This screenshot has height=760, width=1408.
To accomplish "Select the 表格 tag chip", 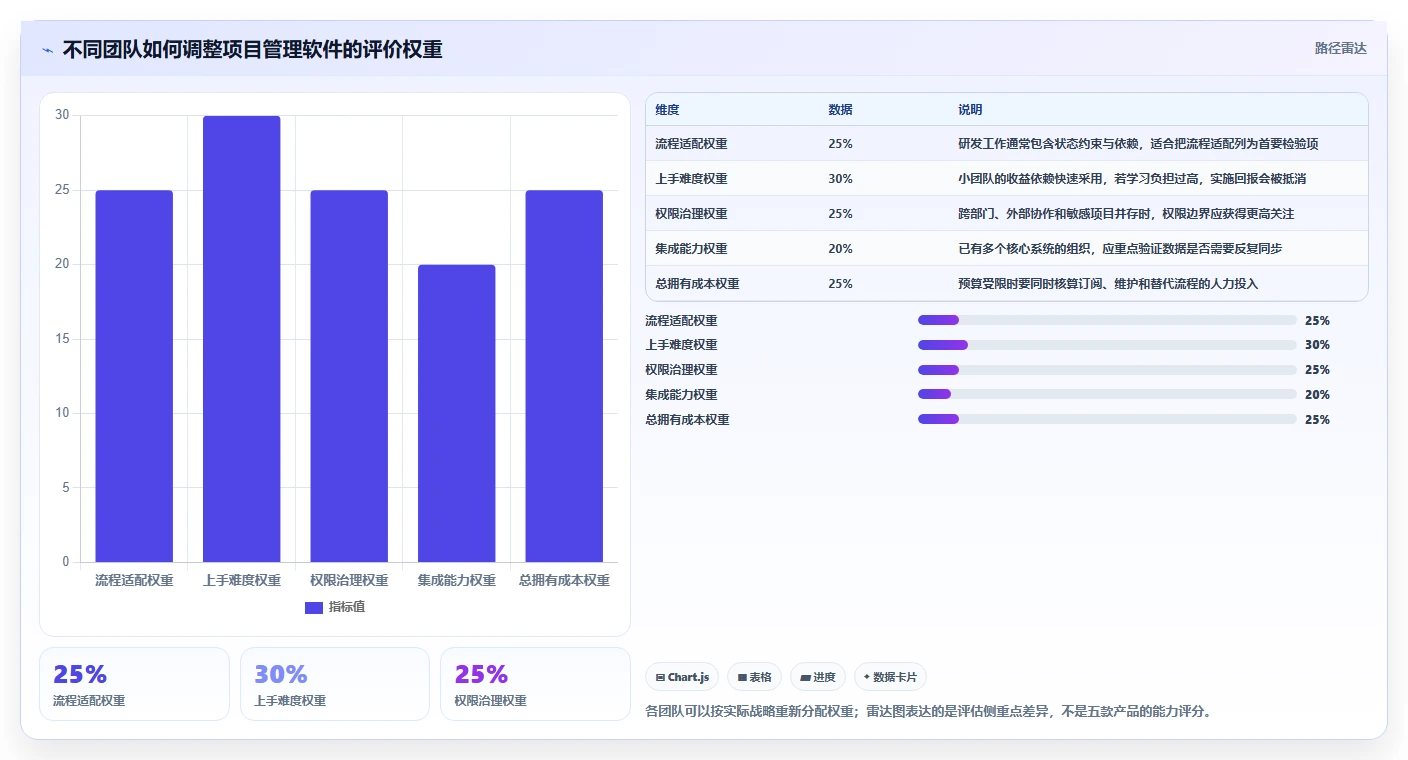I will [754, 677].
